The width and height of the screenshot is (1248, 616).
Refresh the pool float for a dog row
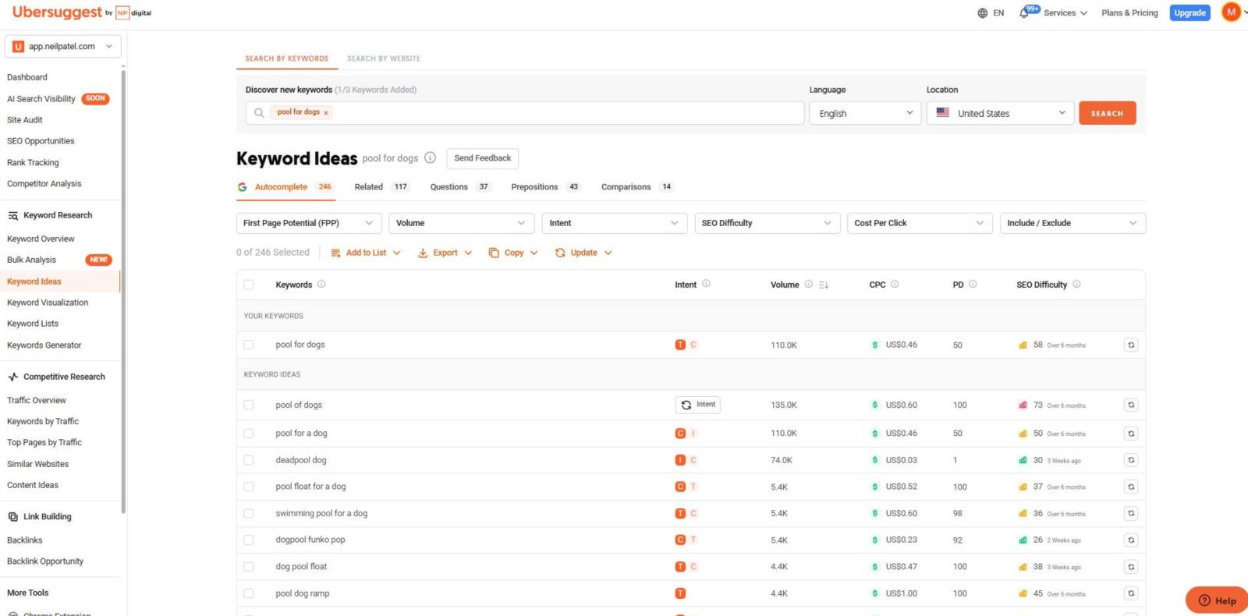1131,487
